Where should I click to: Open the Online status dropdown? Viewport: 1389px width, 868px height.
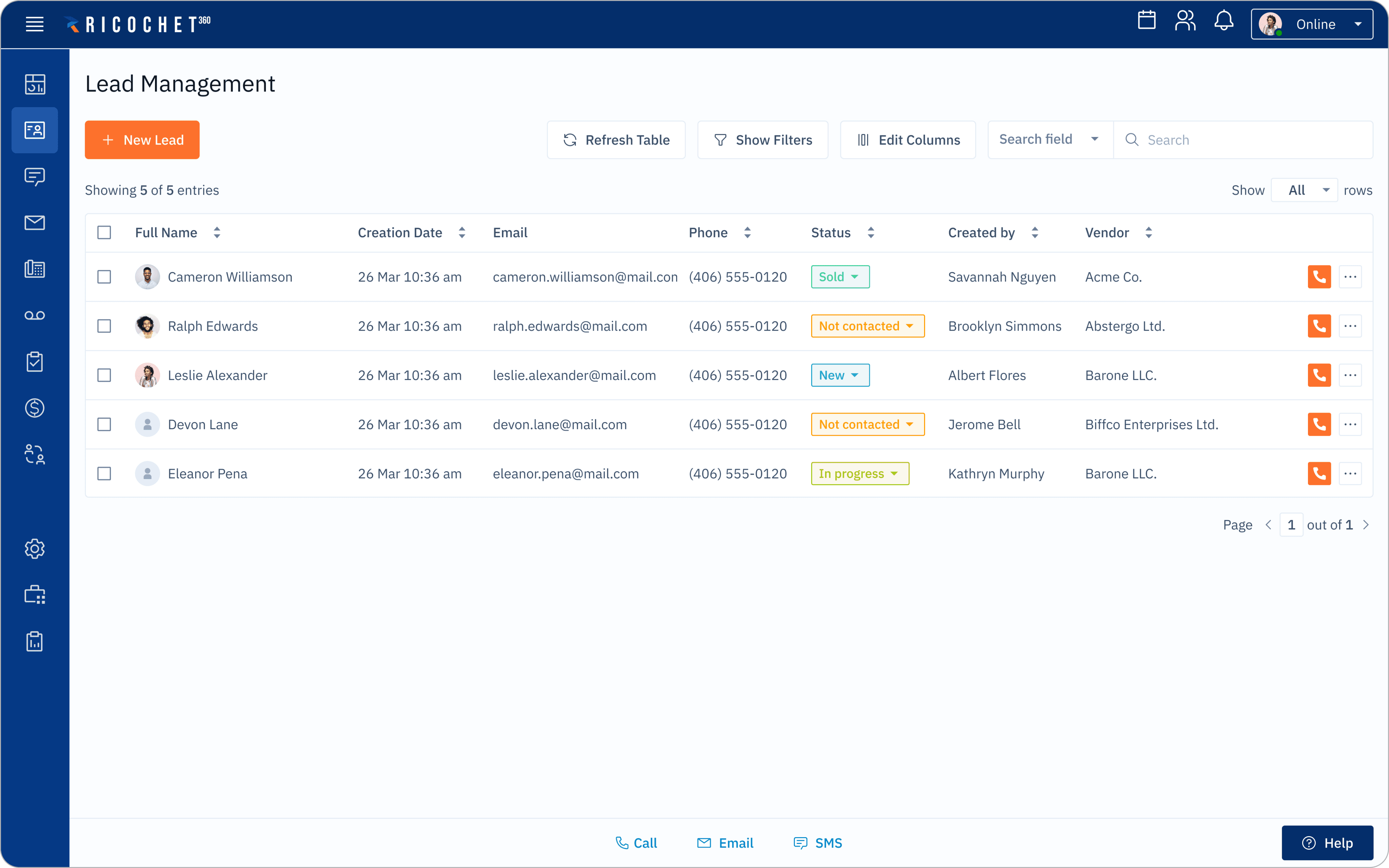click(1312, 24)
